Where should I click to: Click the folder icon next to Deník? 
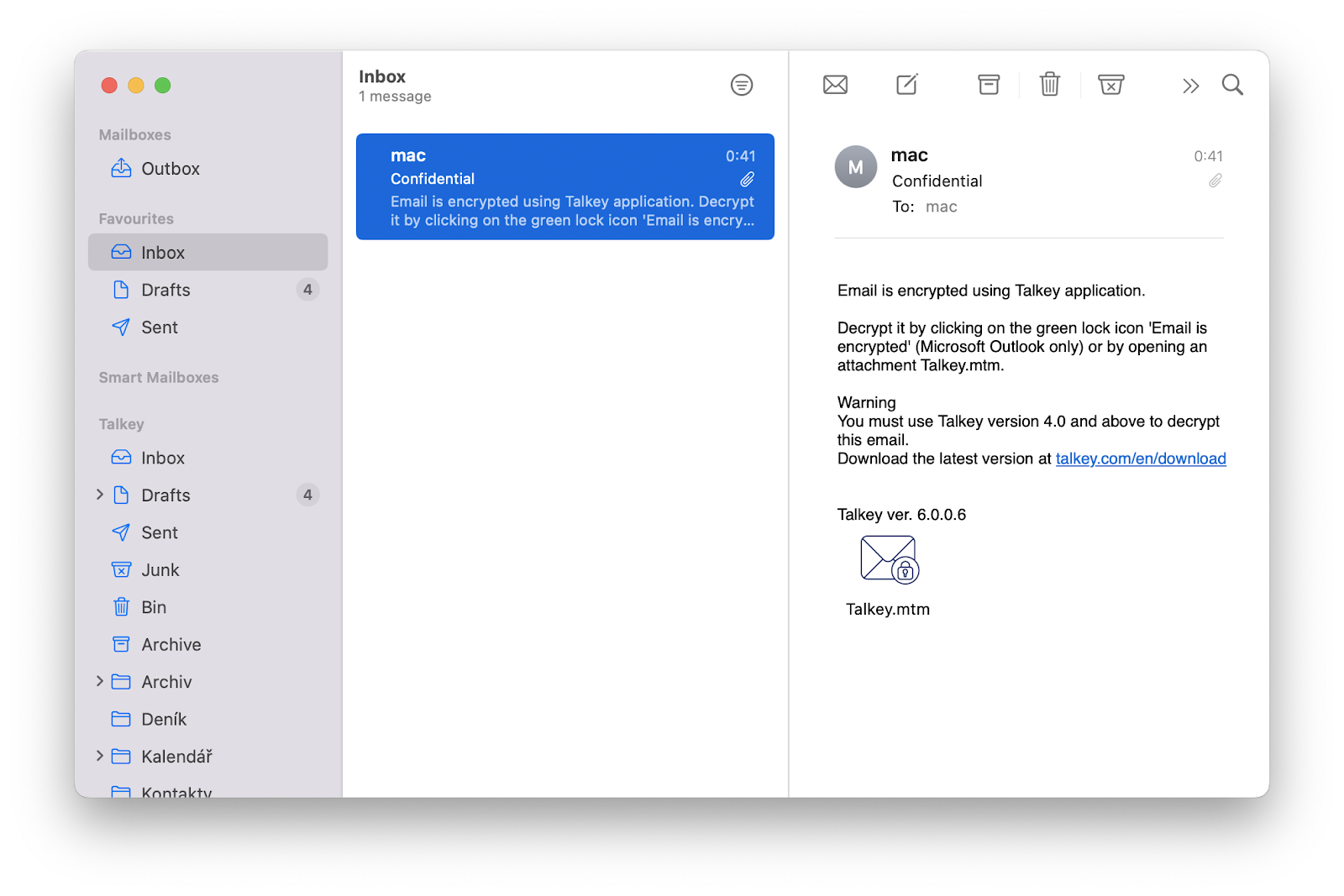(x=121, y=719)
